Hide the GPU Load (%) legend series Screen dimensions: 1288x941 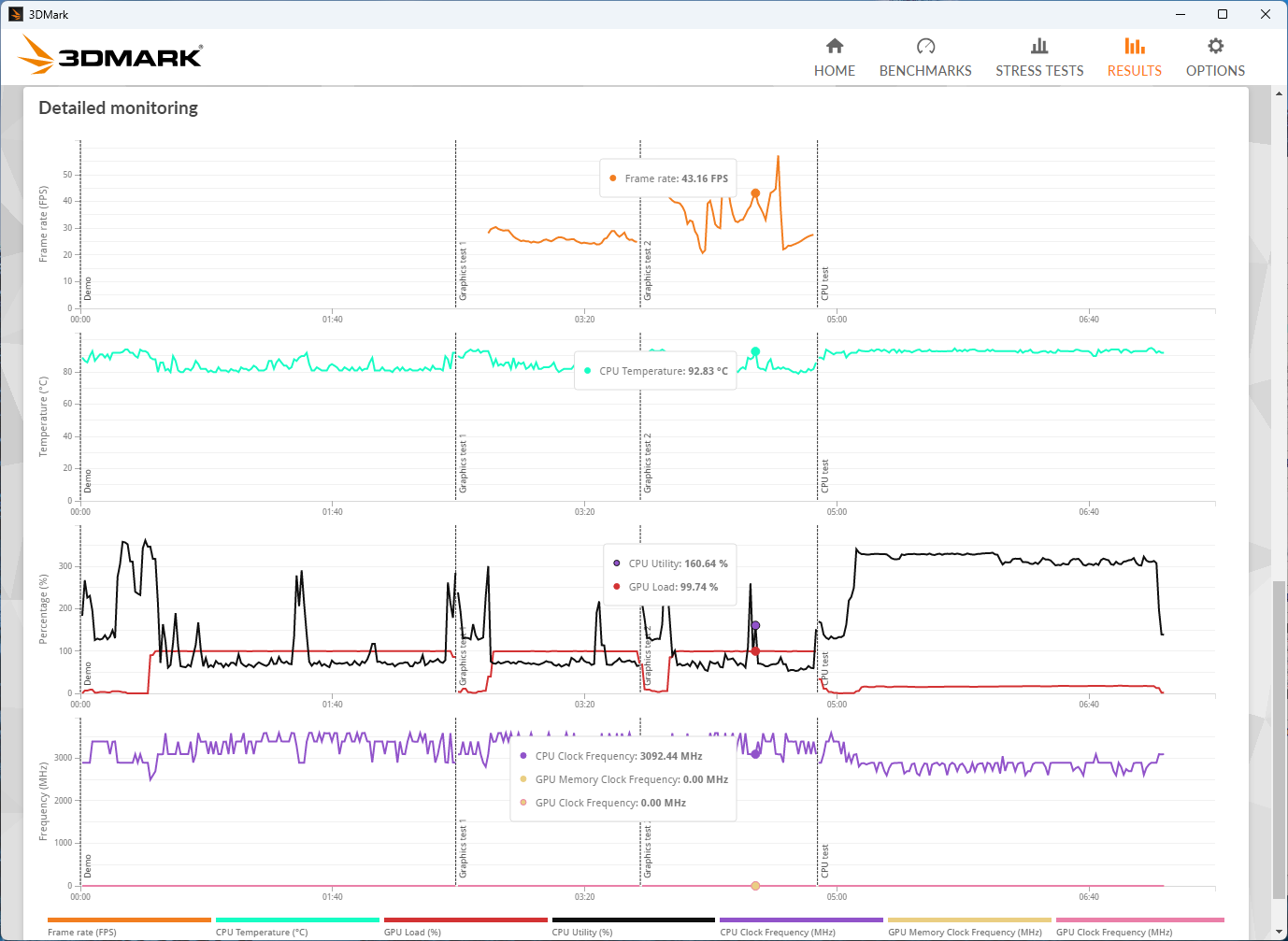tap(412, 932)
